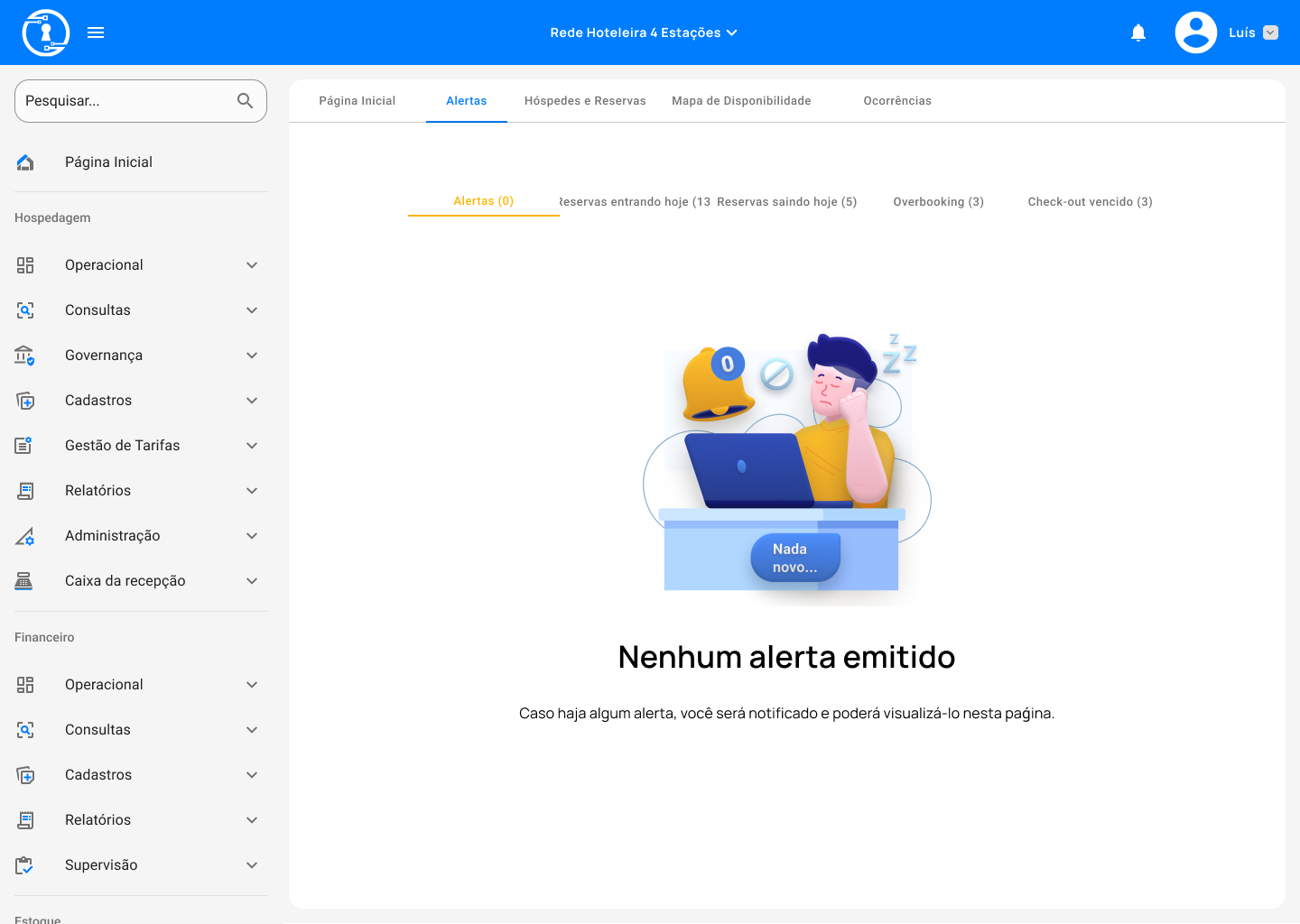Show Check-out vencido (3) alerts

[x=1090, y=202]
